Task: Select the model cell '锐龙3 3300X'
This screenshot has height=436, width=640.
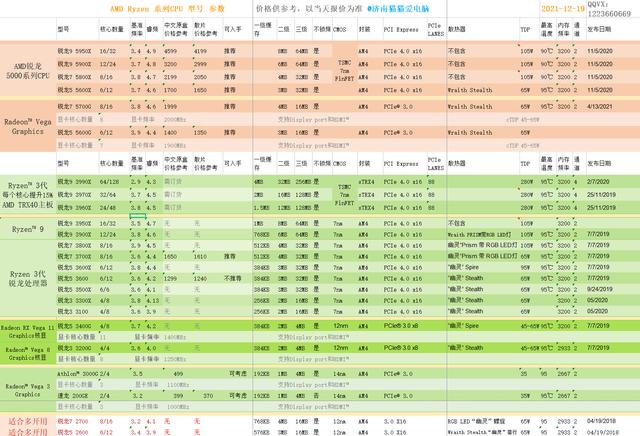Action: [x=74, y=301]
